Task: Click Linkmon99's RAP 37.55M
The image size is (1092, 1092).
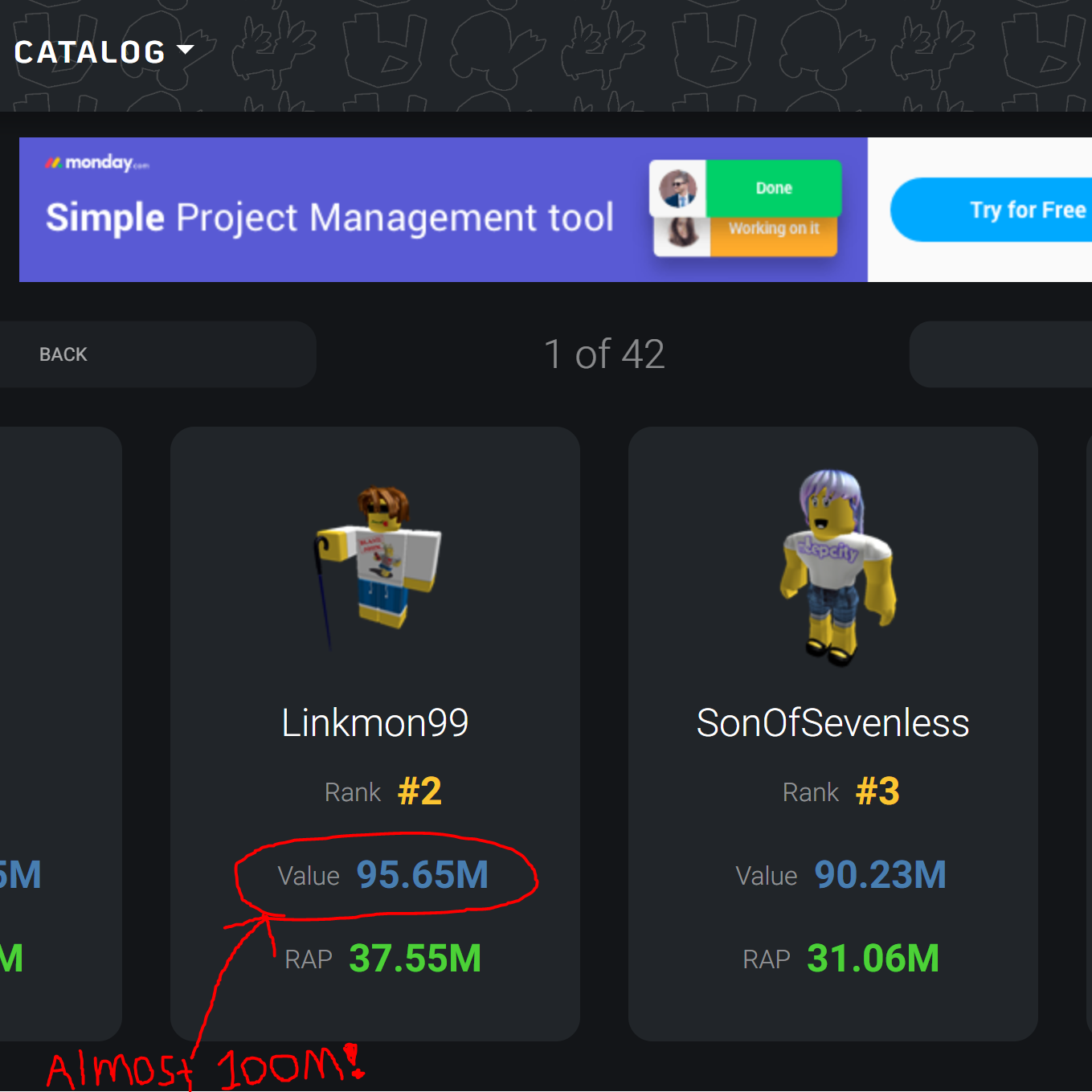Action: pos(415,958)
